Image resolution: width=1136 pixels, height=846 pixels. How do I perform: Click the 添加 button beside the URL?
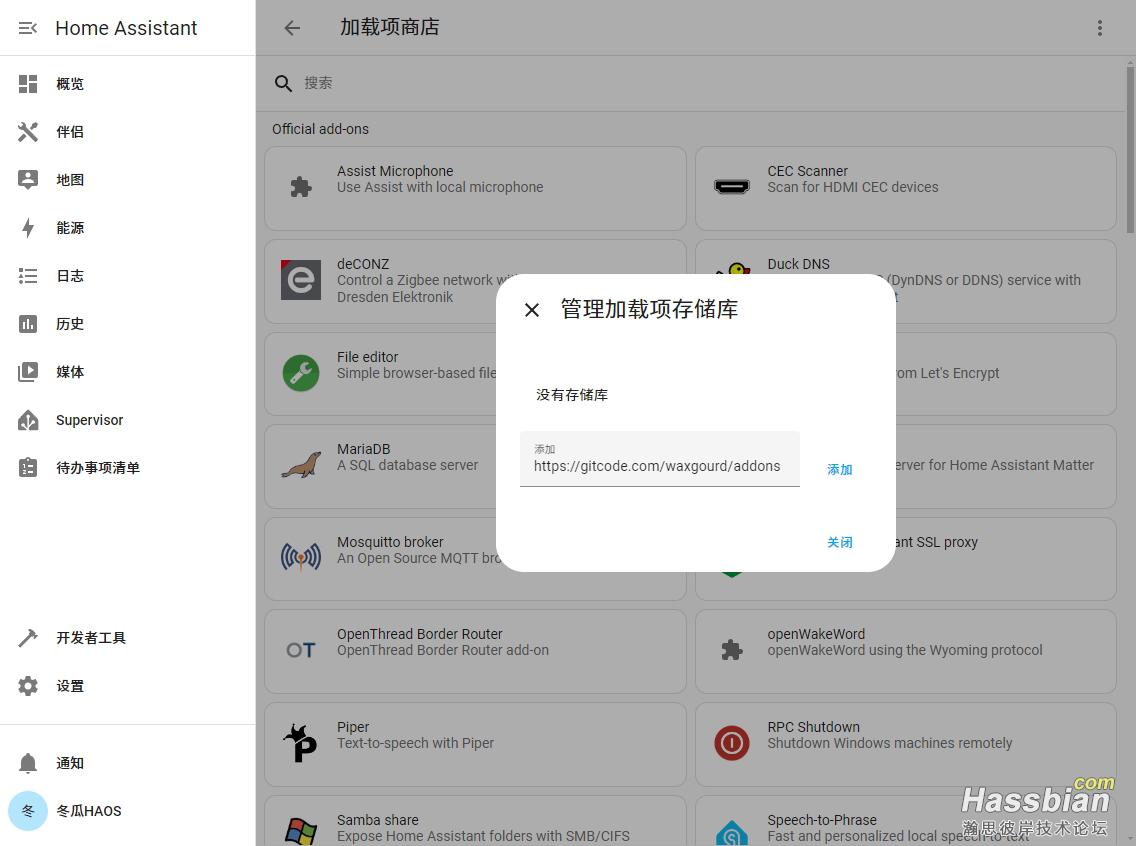pyautogui.click(x=840, y=469)
